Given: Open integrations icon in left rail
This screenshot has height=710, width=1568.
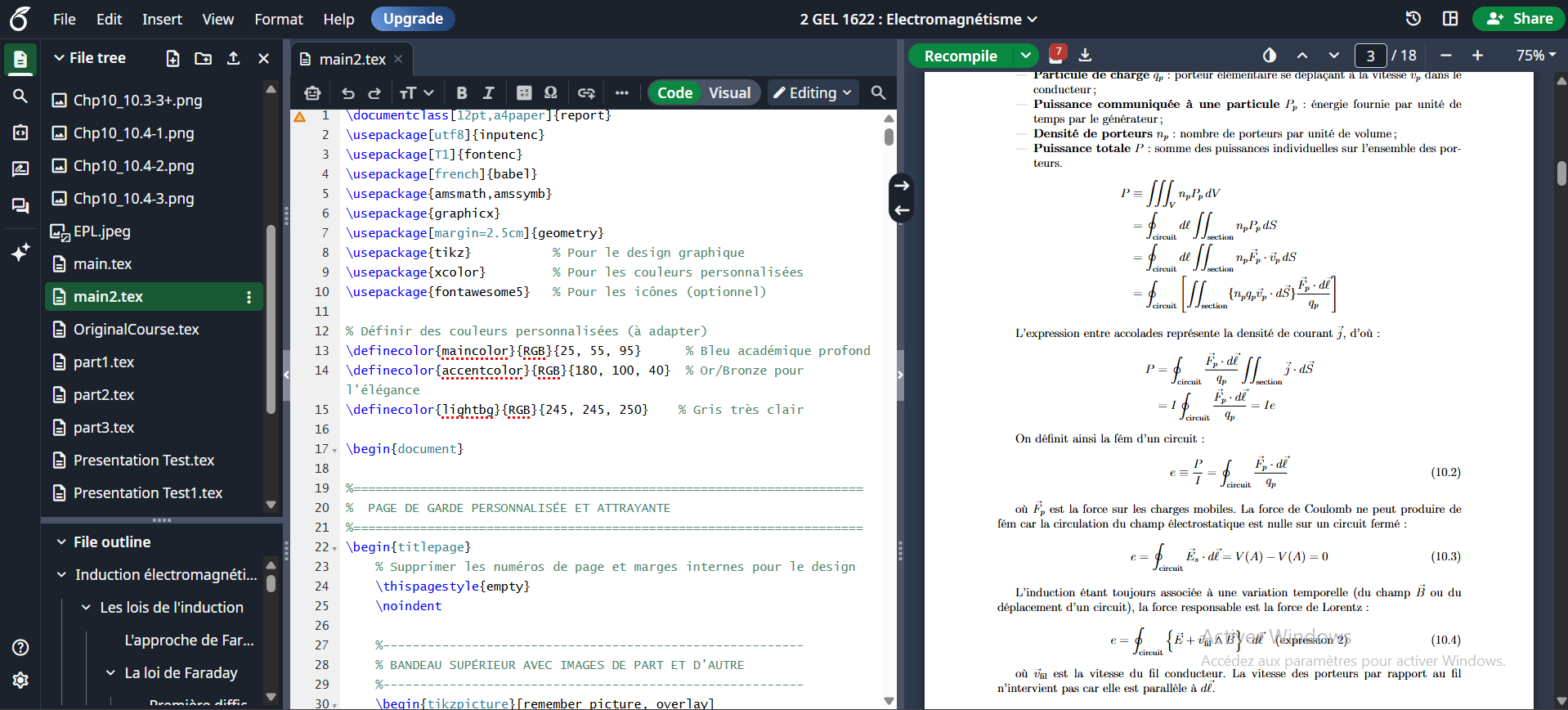Looking at the screenshot, I should [x=20, y=132].
